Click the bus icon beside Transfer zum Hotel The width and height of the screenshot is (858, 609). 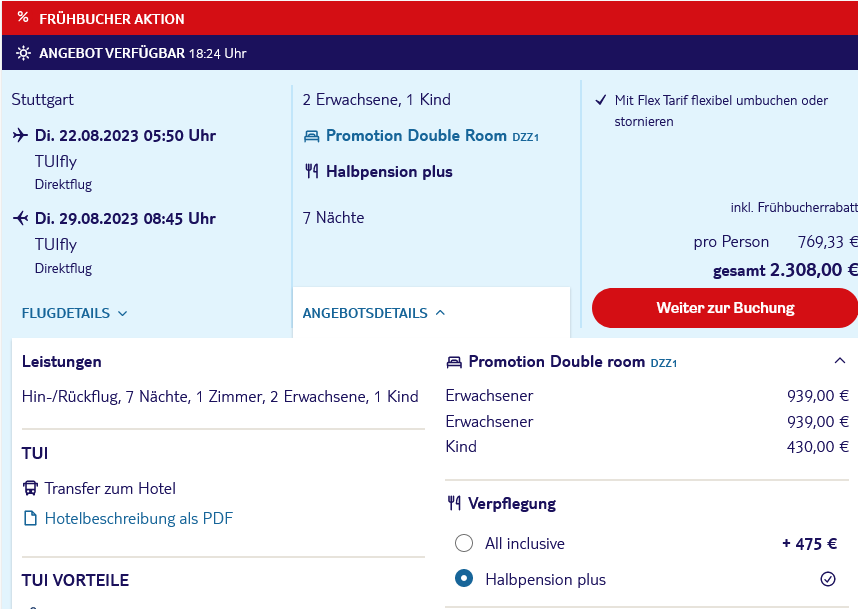(30, 488)
